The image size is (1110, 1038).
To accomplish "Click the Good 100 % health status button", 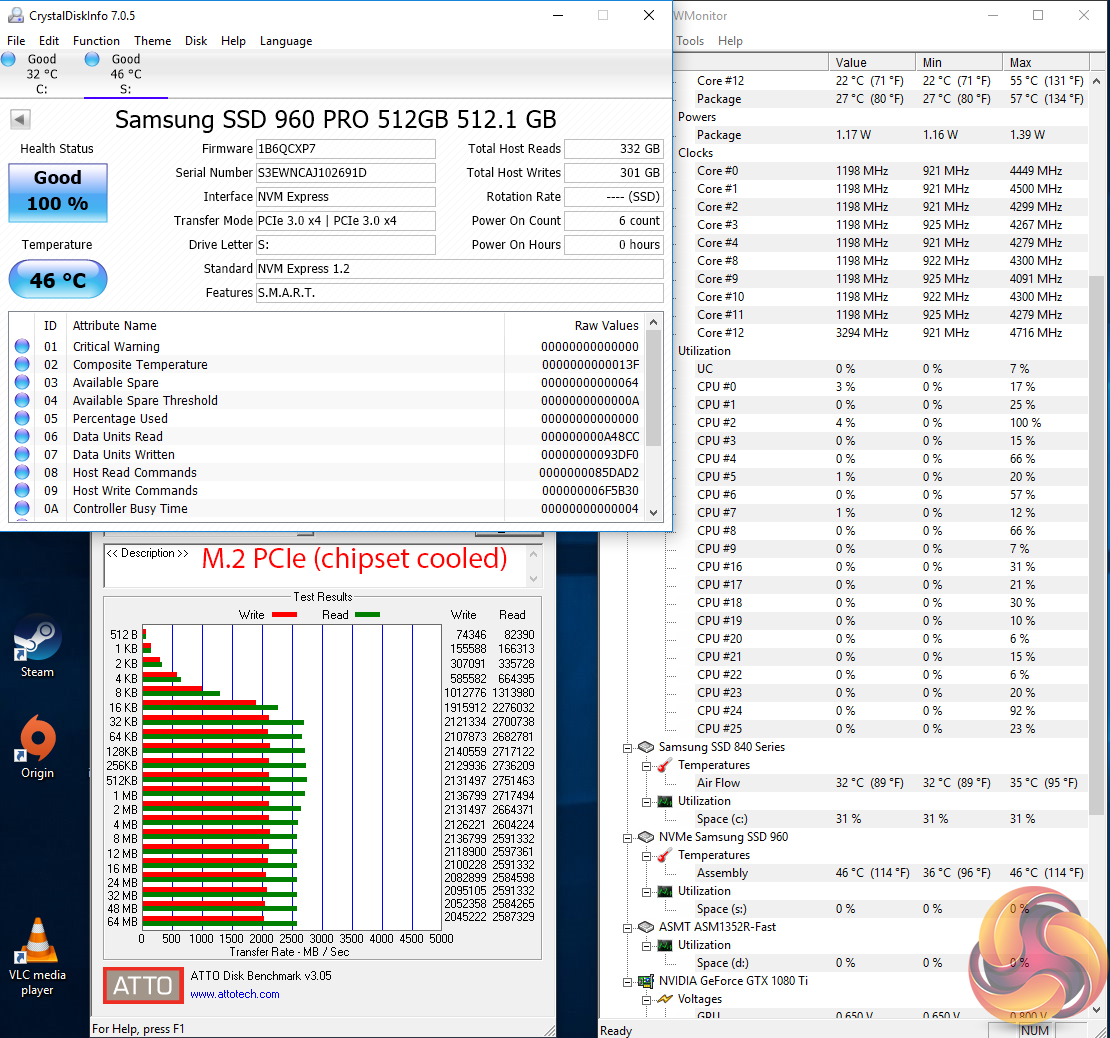I will [x=58, y=193].
